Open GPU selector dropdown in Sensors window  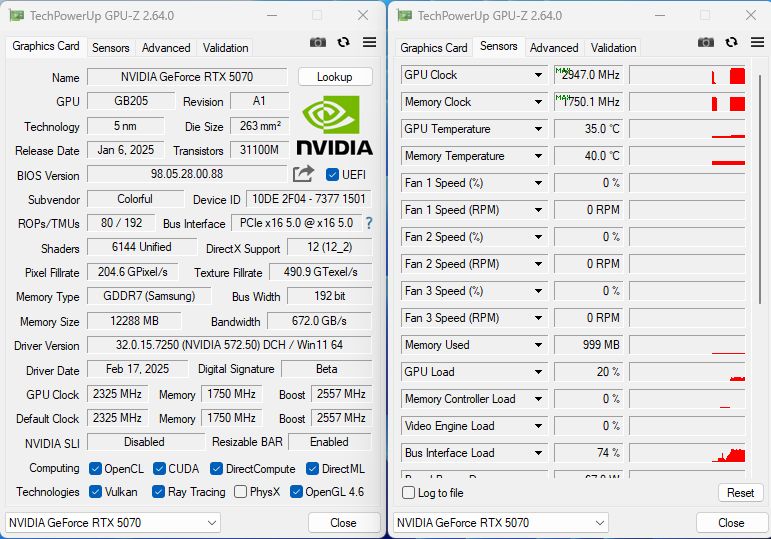501,522
